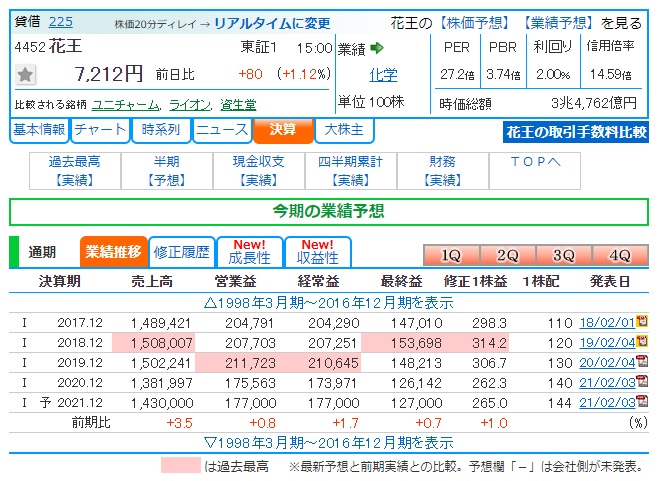
Task: Click the 1Q quarter button
Action: tap(451, 255)
